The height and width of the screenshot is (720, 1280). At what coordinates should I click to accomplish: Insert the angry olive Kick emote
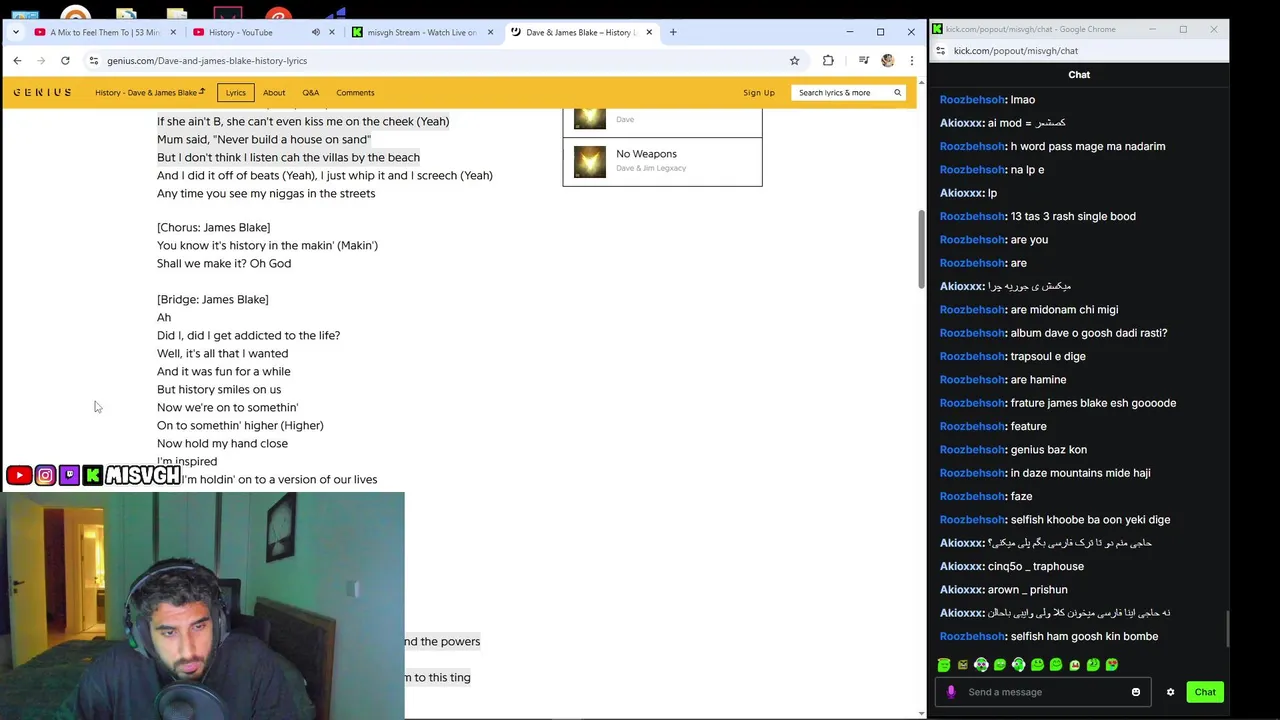pos(963,664)
